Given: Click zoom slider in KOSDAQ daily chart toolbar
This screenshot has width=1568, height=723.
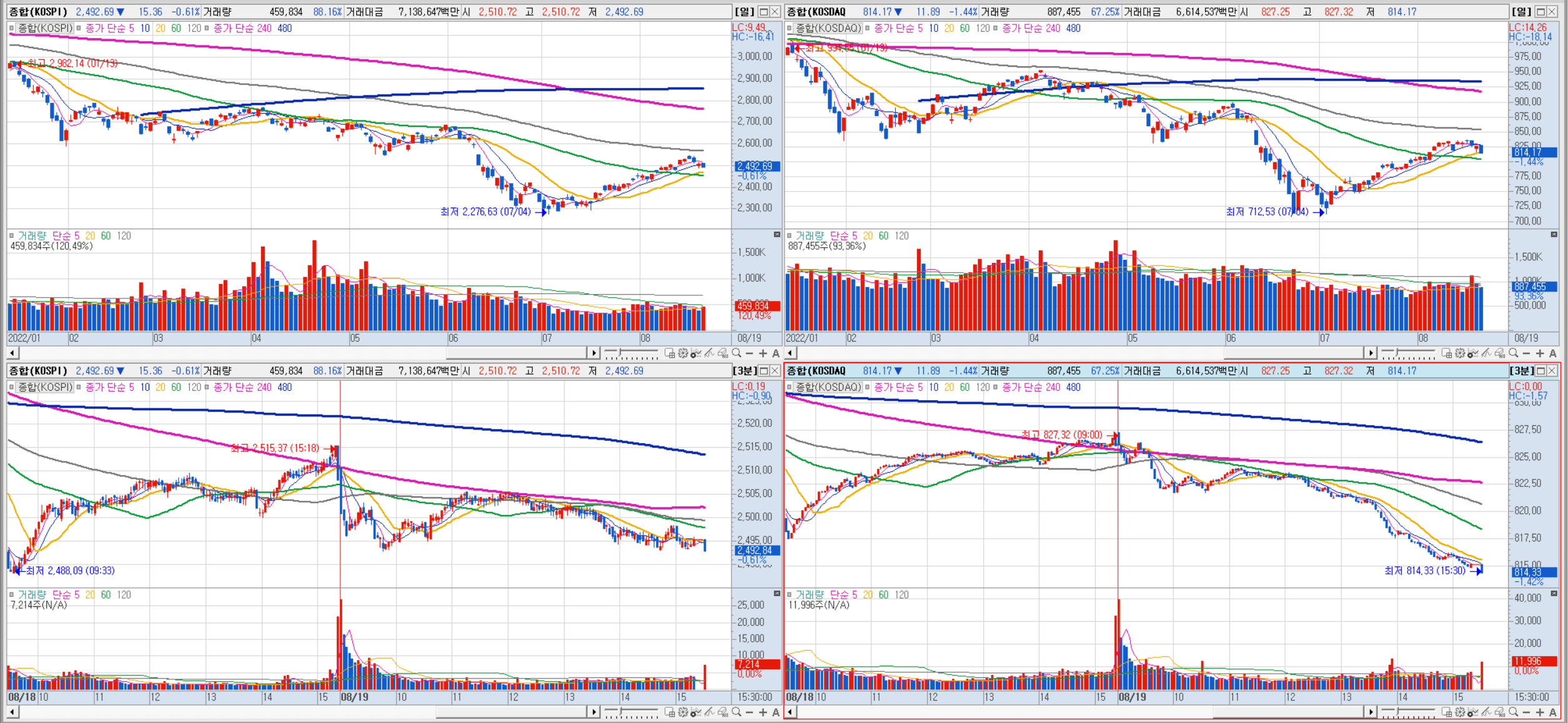Looking at the screenshot, I should point(1408,353).
